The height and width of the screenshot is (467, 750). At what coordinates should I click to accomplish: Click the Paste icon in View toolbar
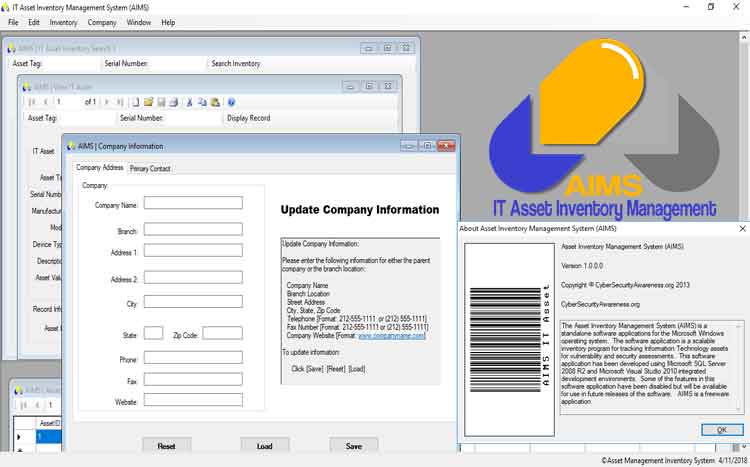pyautogui.click(x=214, y=102)
